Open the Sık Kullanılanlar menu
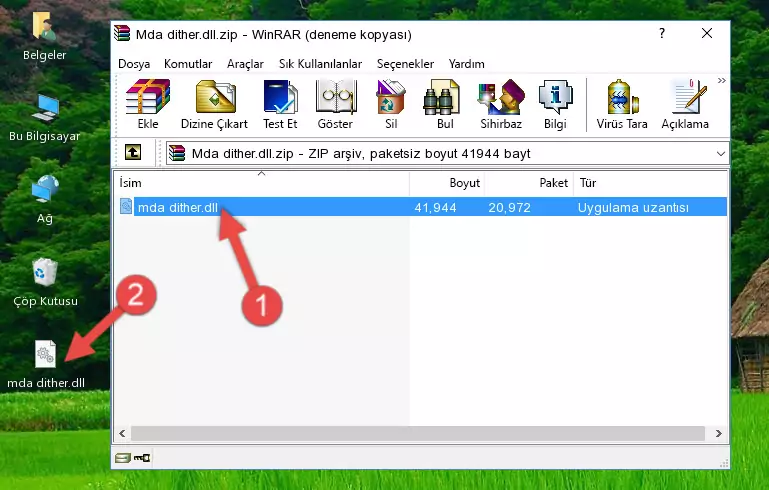This screenshot has width=769, height=490. [320, 64]
